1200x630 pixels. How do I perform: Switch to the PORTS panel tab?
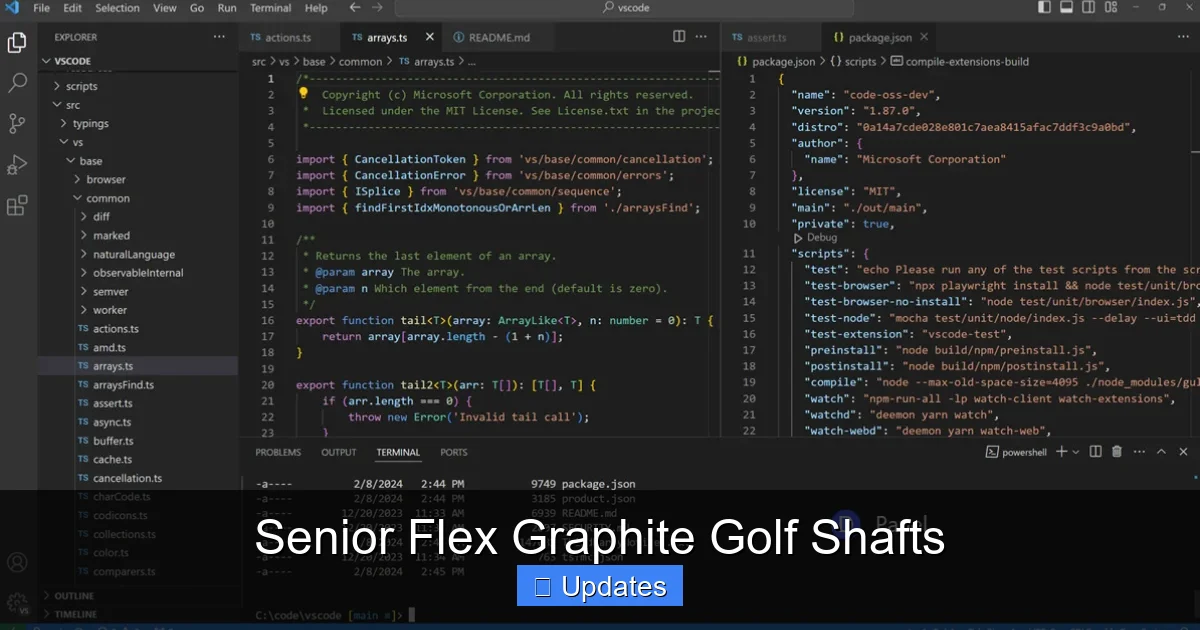click(x=454, y=452)
